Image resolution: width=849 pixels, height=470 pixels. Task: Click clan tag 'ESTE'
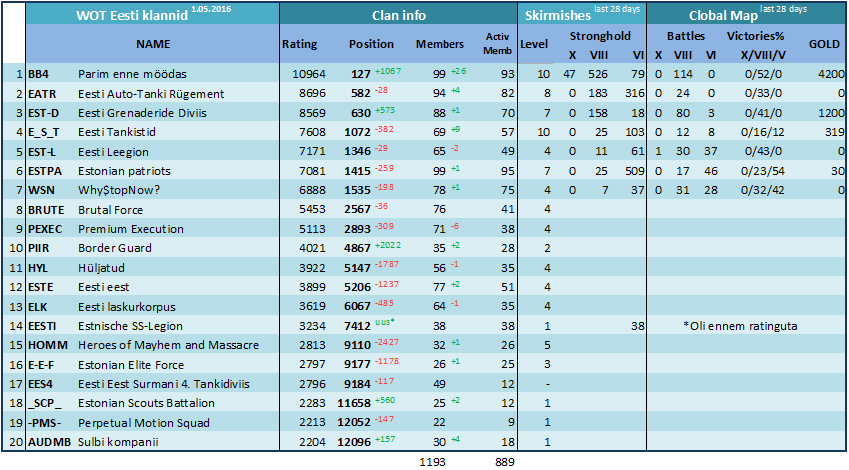[41, 287]
